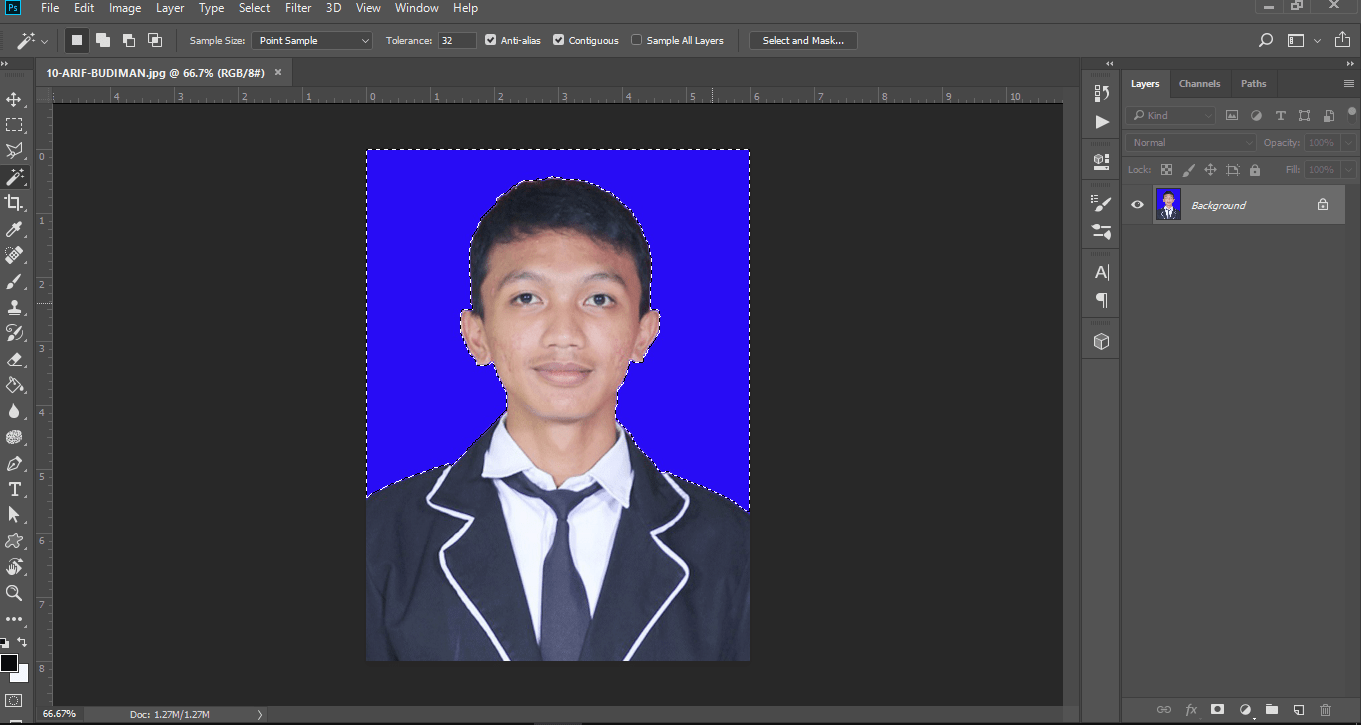
Task: Select the Zoom tool
Action: click(x=14, y=593)
